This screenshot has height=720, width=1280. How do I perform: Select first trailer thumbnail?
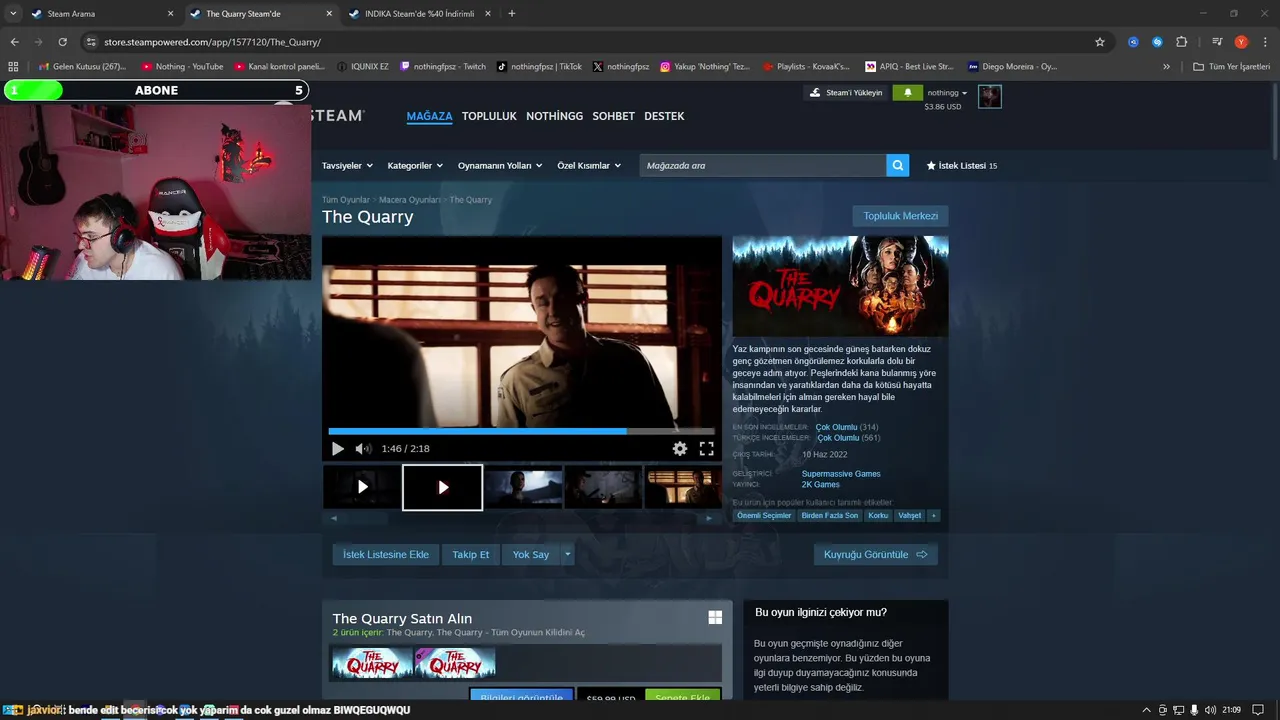362,487
